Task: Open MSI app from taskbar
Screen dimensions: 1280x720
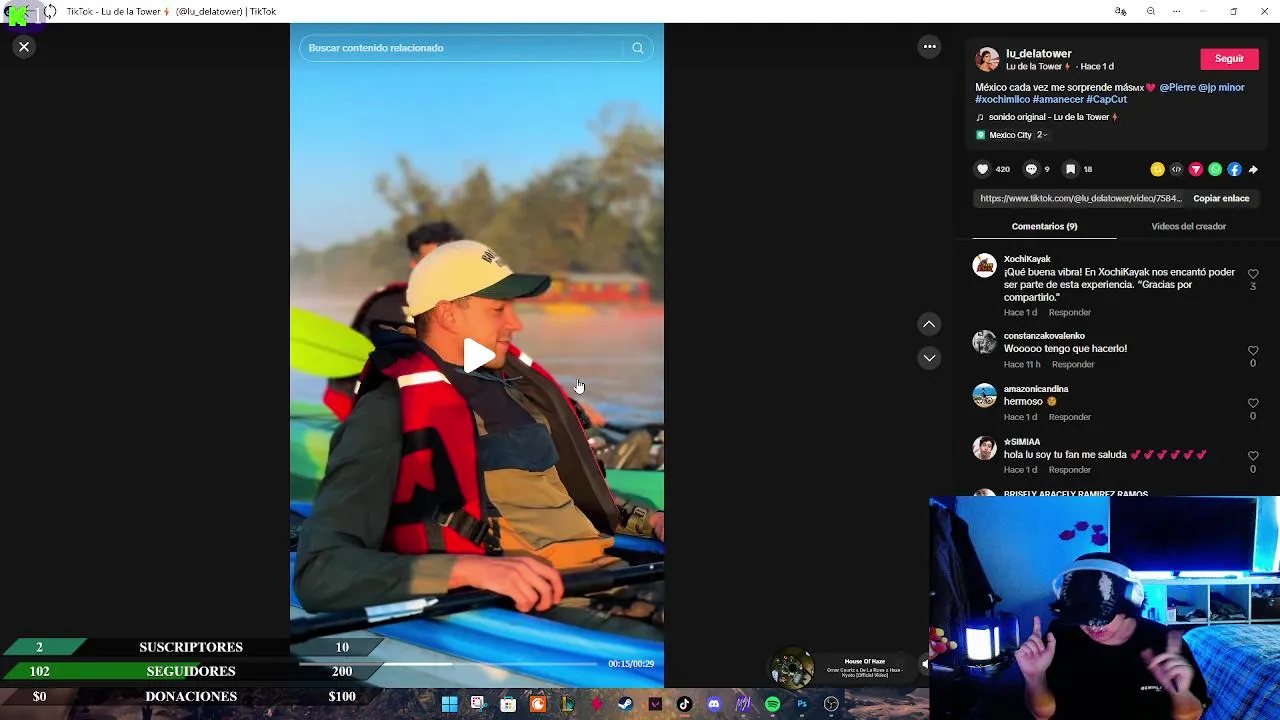Action: (x=743, y=704)
